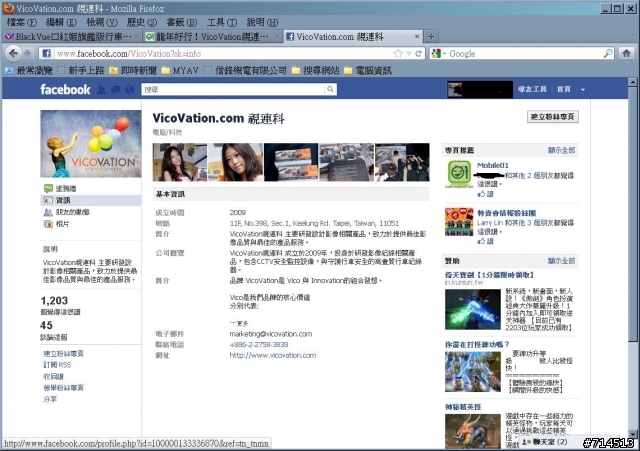
Task: Open the 即時新聞 bookmarks folder
Action: point(133,71)
